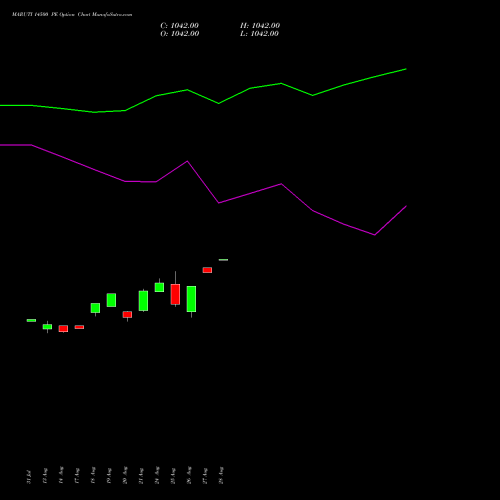500x500 pixels.
Task: Click the 28 Aug date axis label
Action: pos(221,475)
